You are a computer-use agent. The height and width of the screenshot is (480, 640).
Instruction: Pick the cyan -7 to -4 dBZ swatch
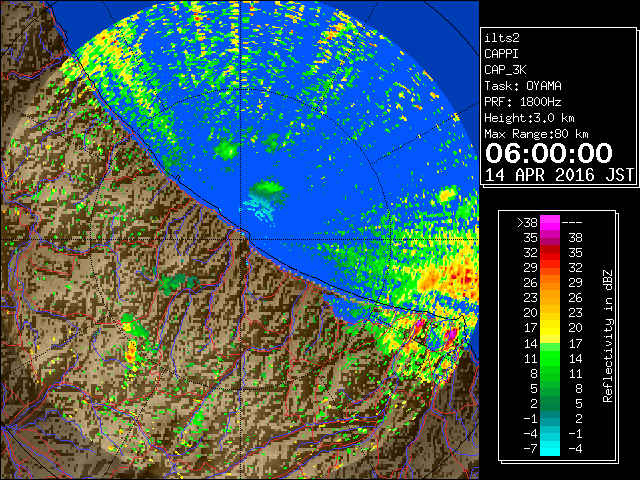tap(550, 449)
